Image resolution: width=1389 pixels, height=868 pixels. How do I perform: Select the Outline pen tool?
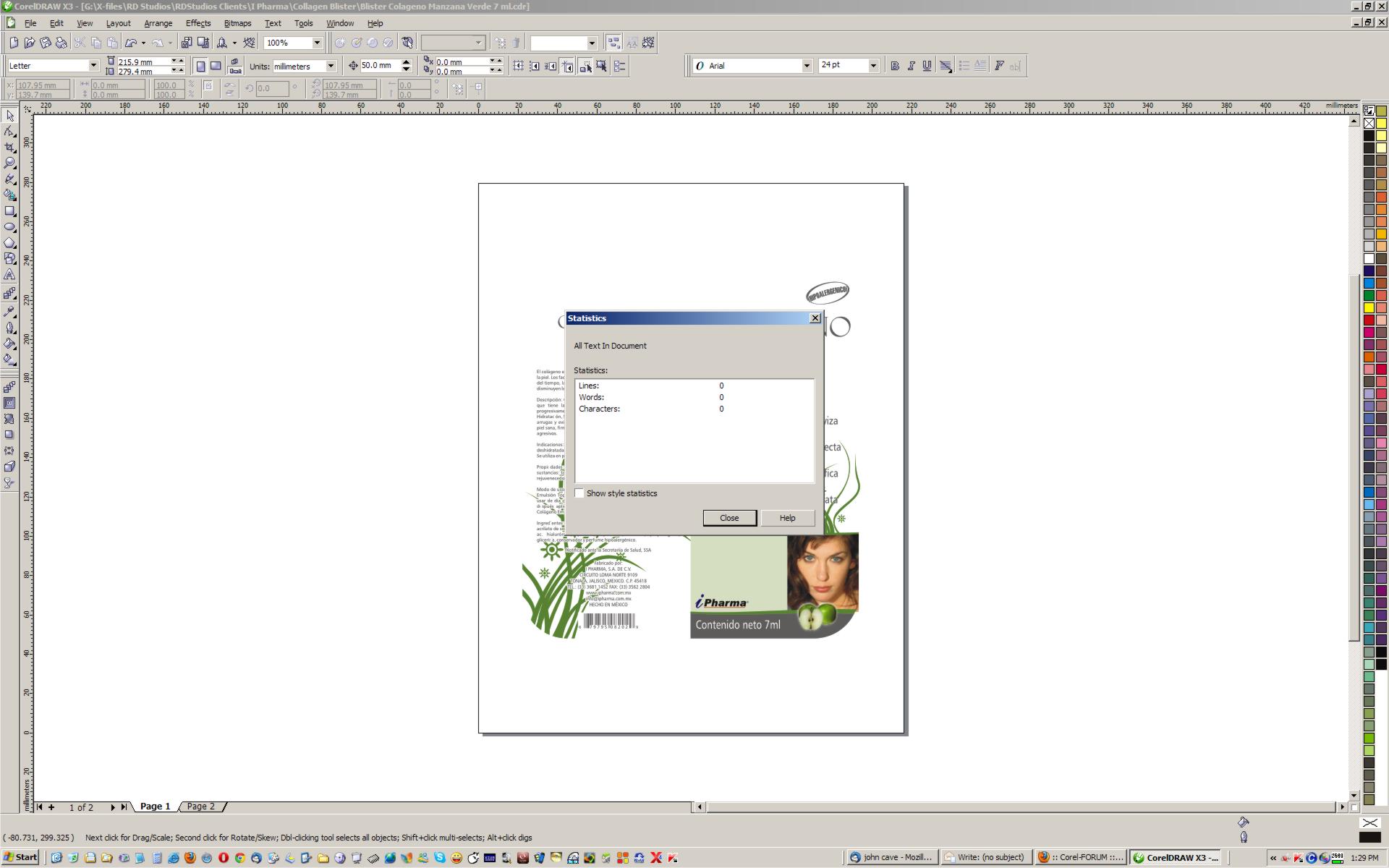(9, 328)
